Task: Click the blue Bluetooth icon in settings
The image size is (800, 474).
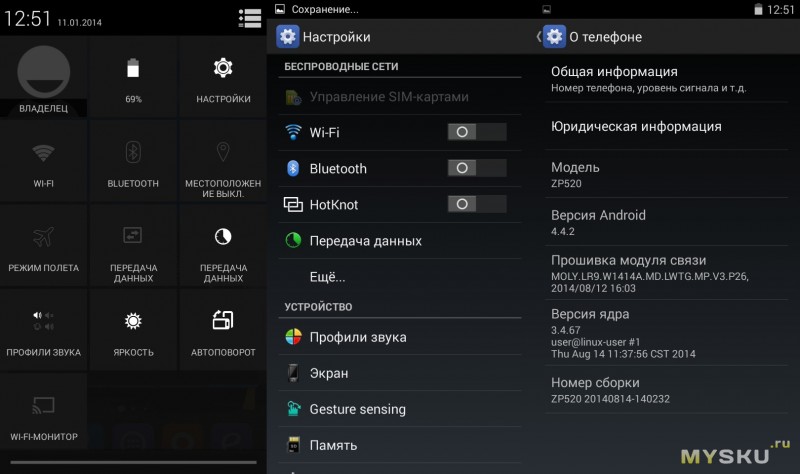Action: click(293, 168)
